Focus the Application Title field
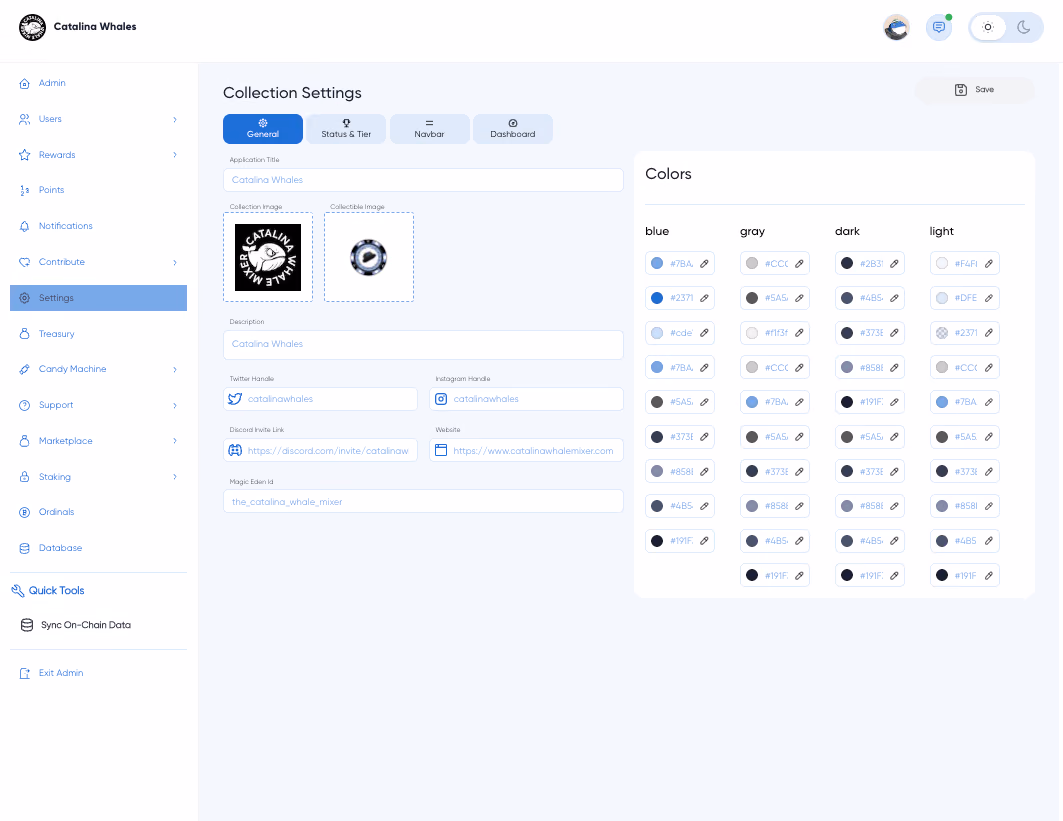The image size is (1063, 821). pos(423,180)
